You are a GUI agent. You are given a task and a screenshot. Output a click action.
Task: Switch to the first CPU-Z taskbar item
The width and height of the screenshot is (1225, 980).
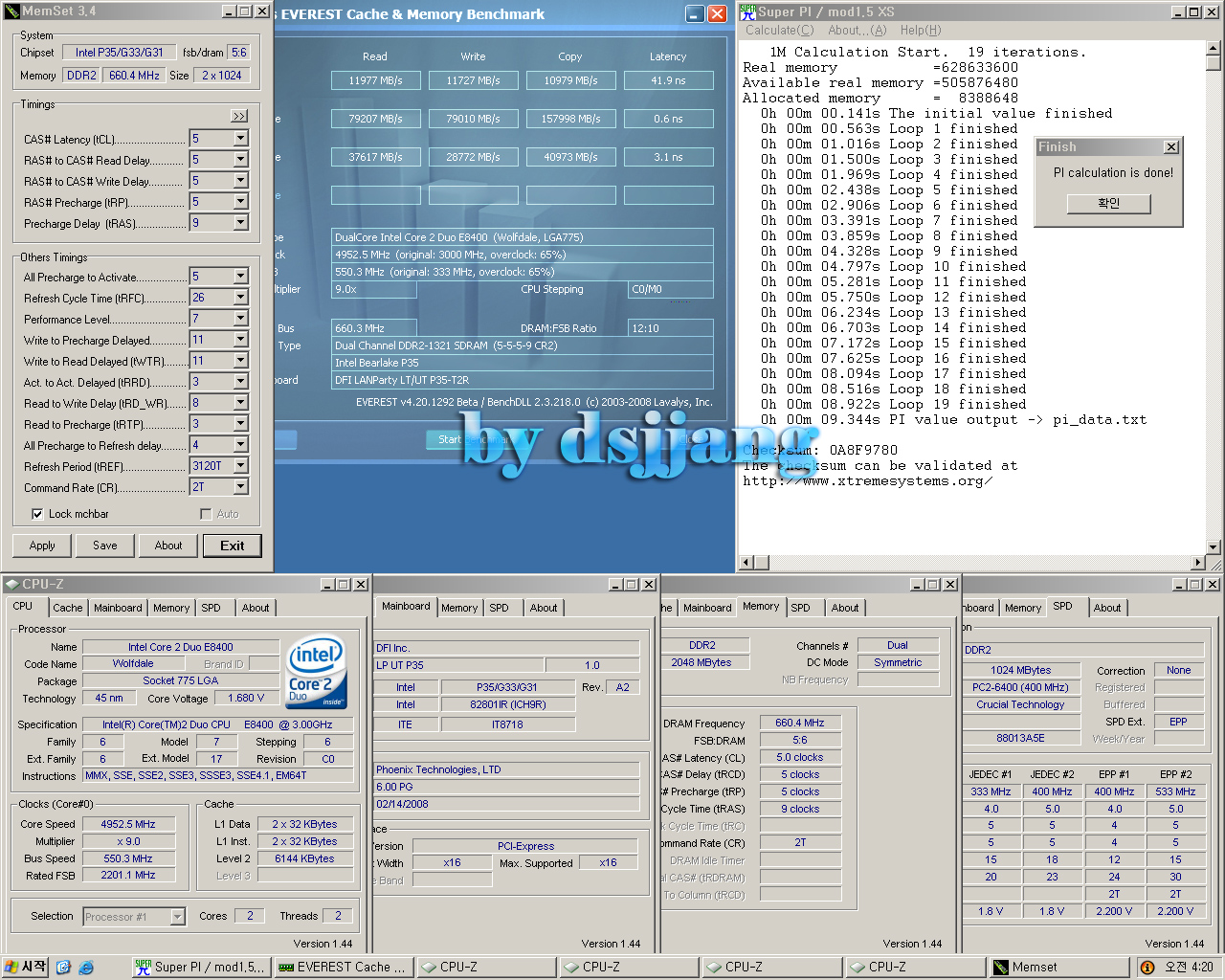pyautogui.click(x=486, y=968)
